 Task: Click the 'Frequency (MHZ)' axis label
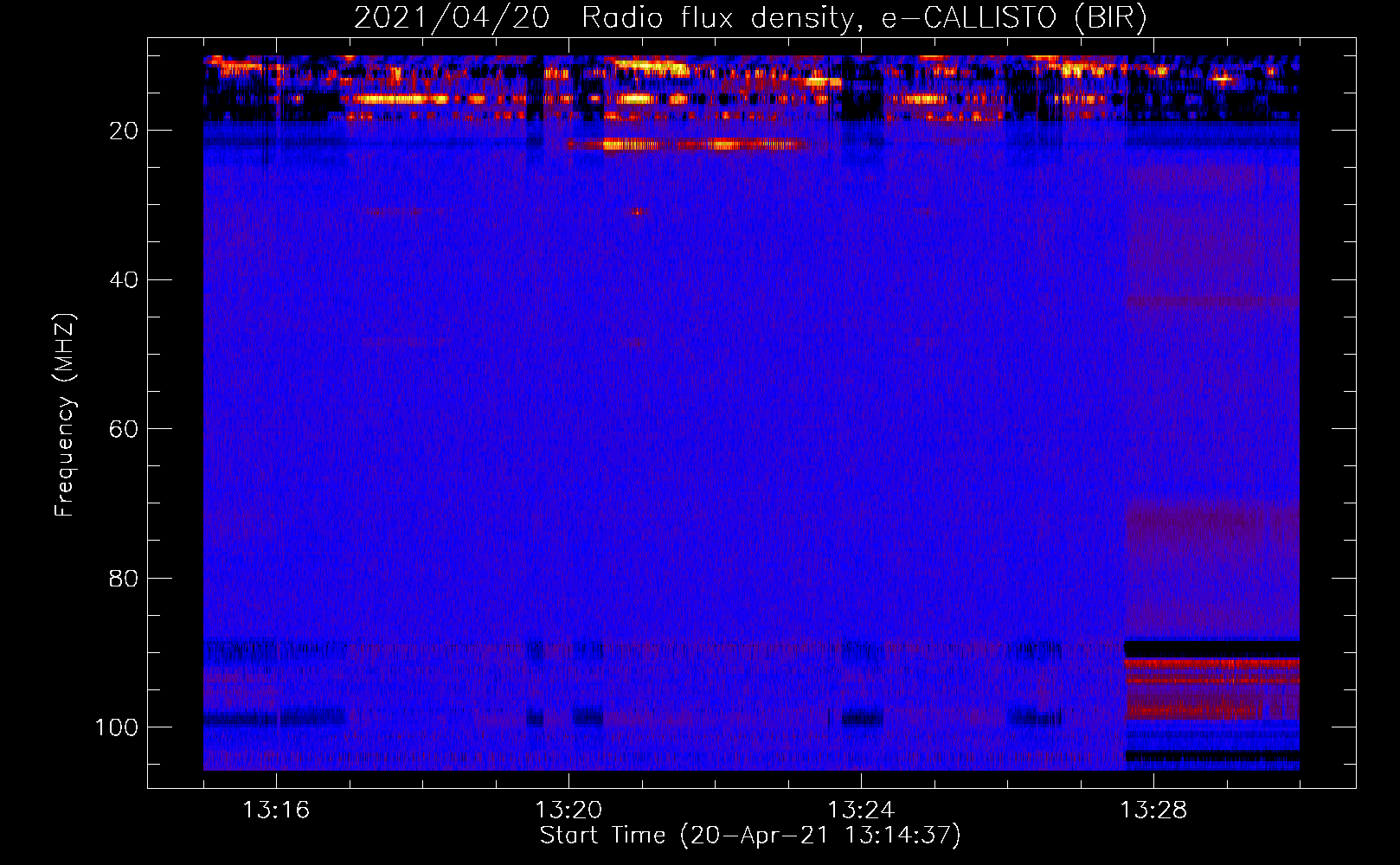coord(65,415)
